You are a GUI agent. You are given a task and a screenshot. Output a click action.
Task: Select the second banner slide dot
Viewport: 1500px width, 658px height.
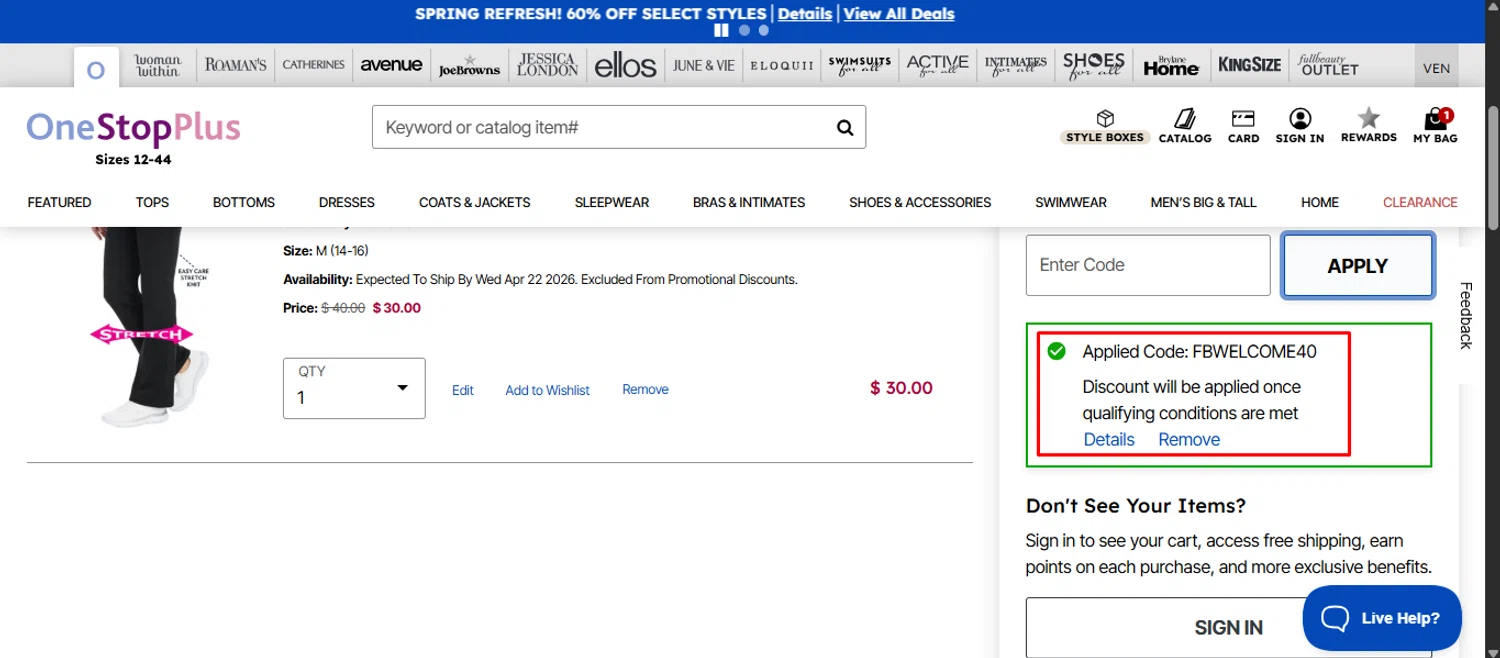(x=744, y=30)
